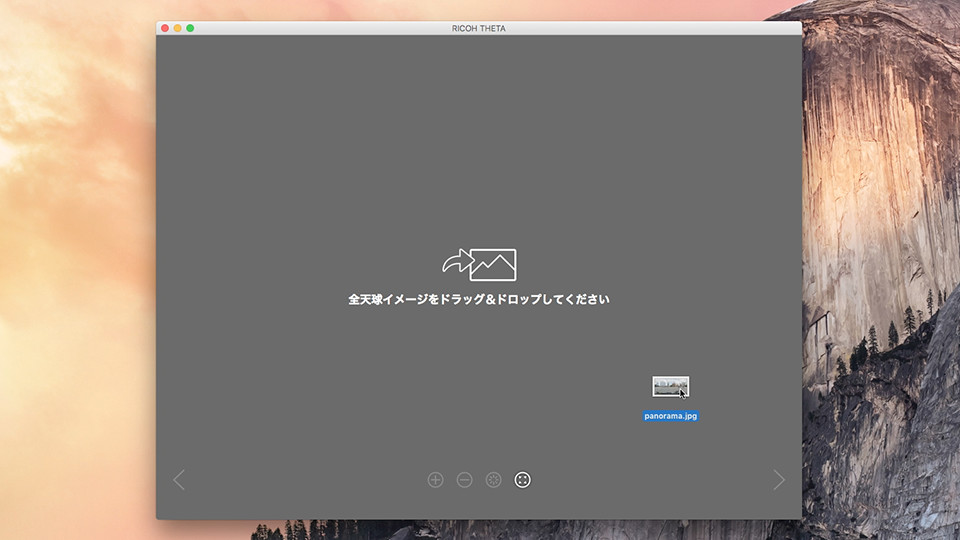The width and height of the screenshot is (960, 540).
Task: Maximize the RICOH THETA window with green button
Action: tap(190, 28)
